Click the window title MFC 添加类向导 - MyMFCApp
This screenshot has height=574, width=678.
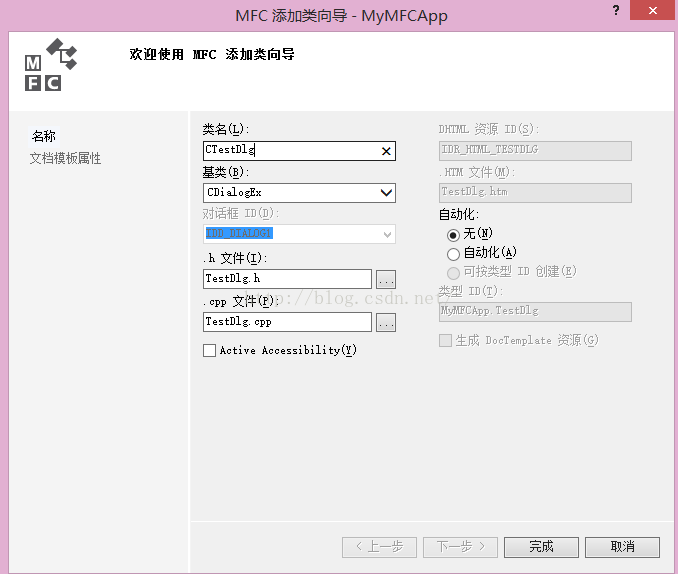coord(341,16)
